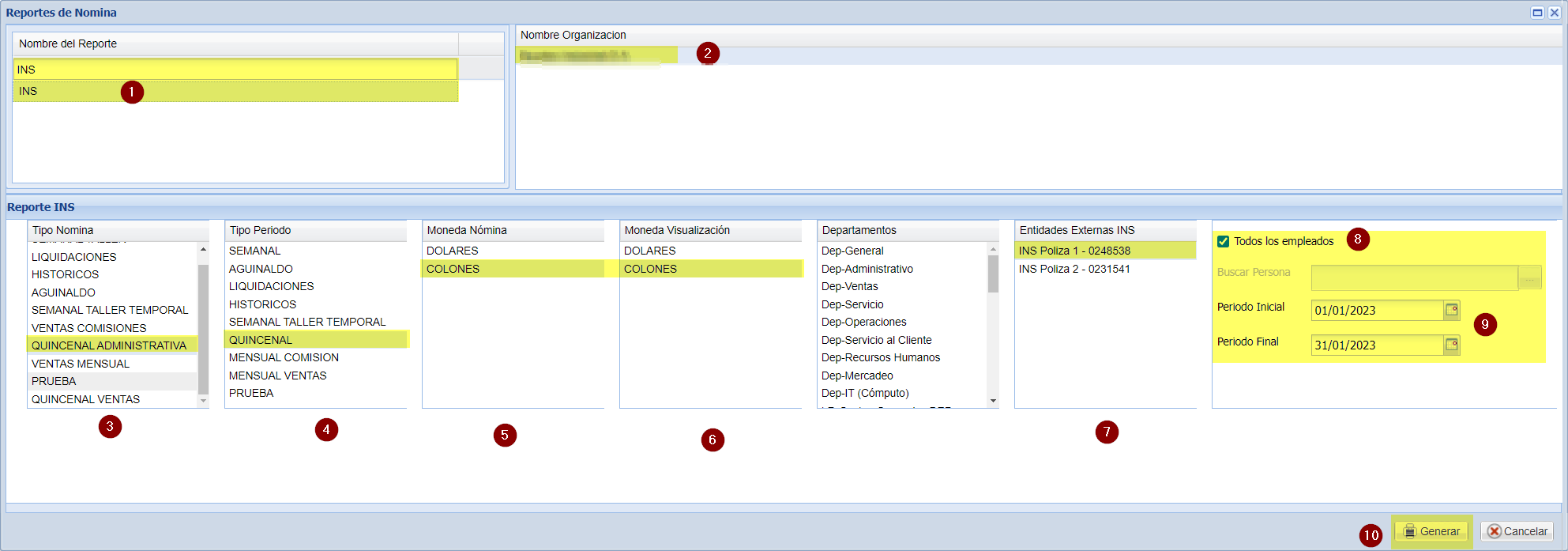This screenshot has width=1568, height=551.
Task: Click the Tipo Nomina column header
Action: [118, 230]
